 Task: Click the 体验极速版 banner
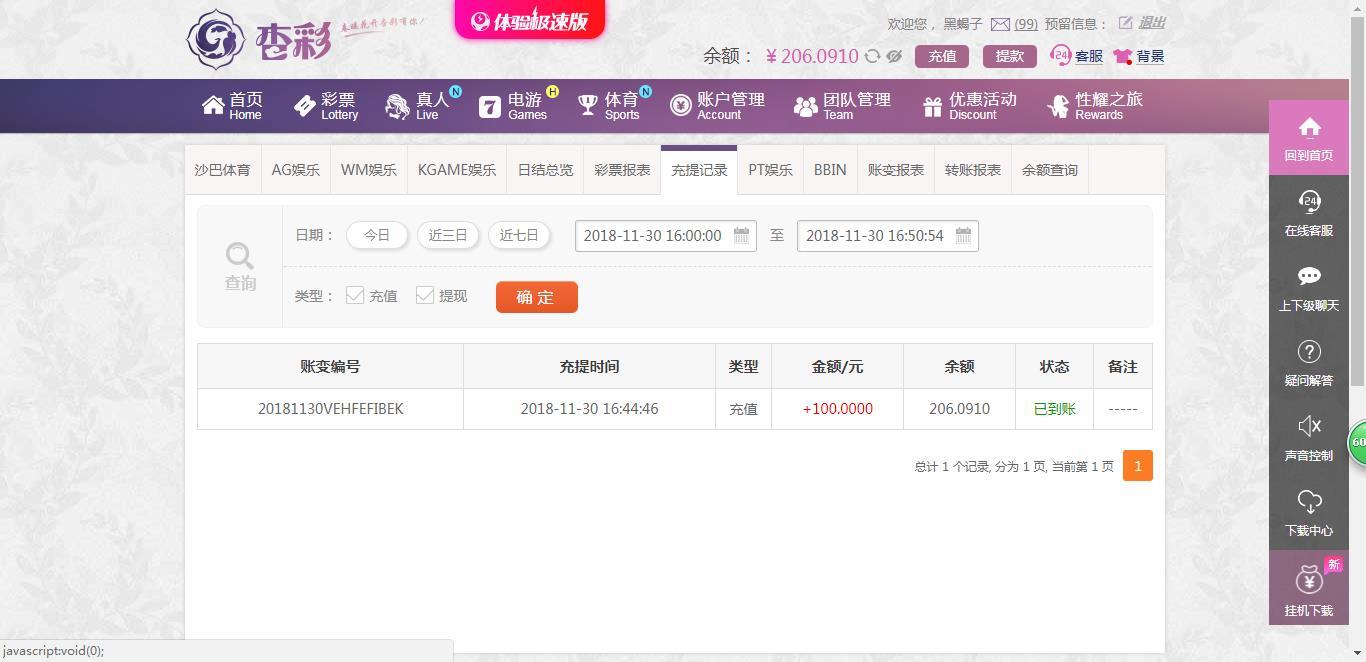530,19
